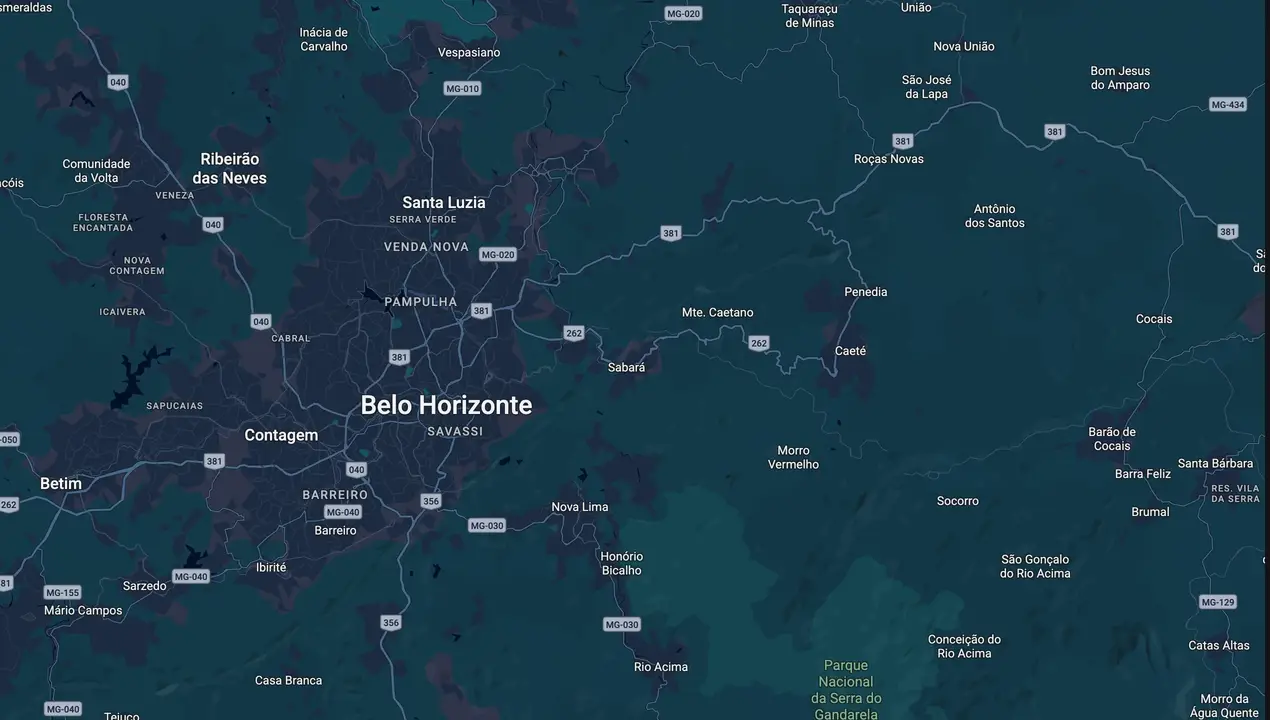This screenshot has width=1270, height=720.
Task: Click the Penedia label
Action: point(866,292)
